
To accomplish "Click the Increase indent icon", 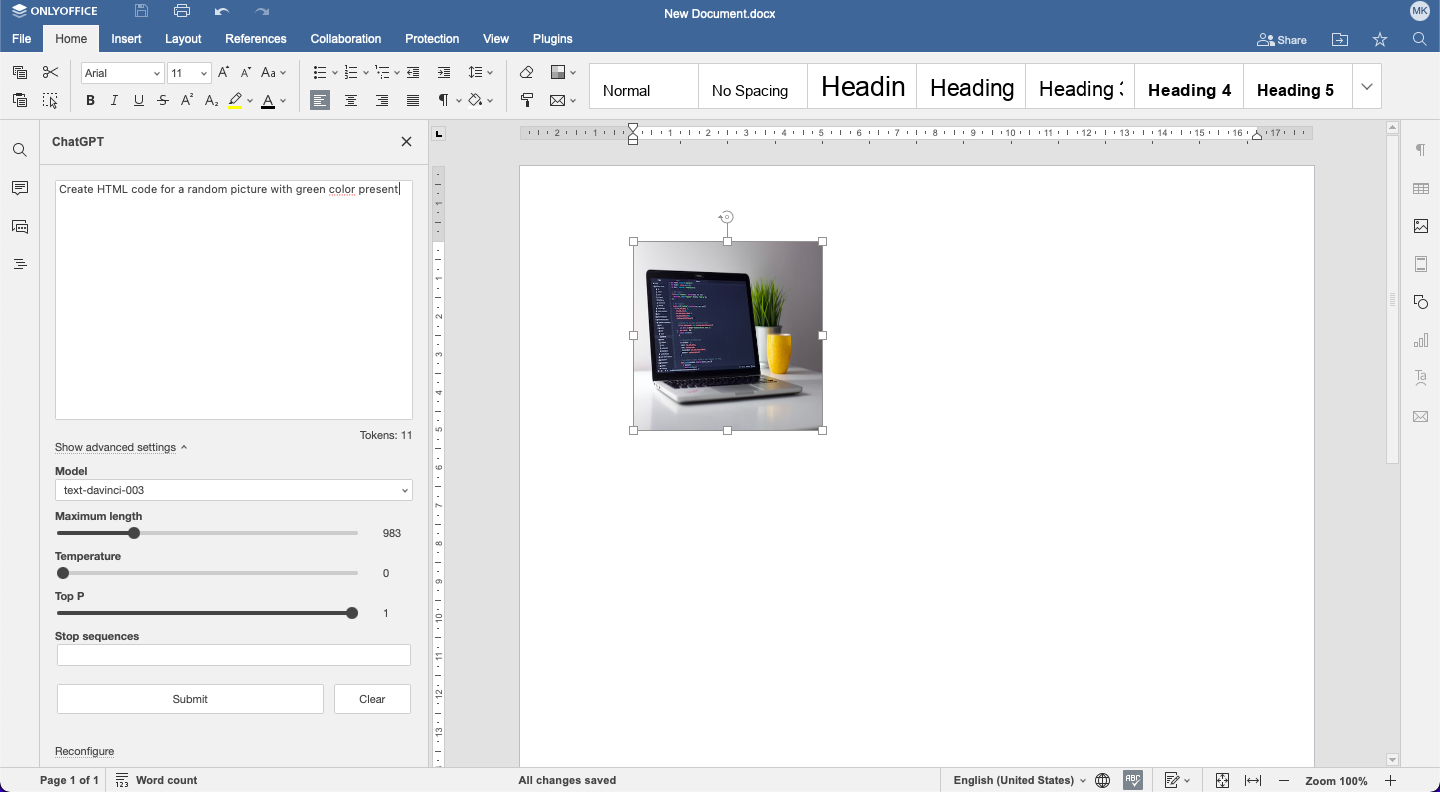I will (444, 72).
